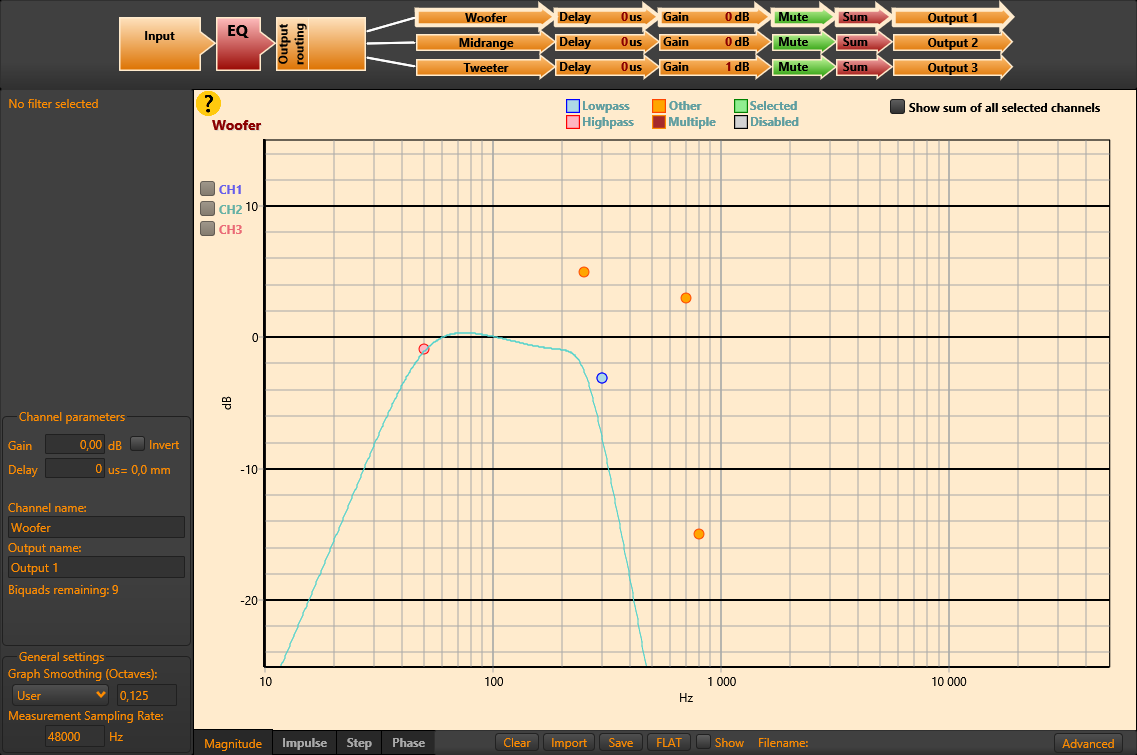Click the Clear button

click(x=517, y=743)
